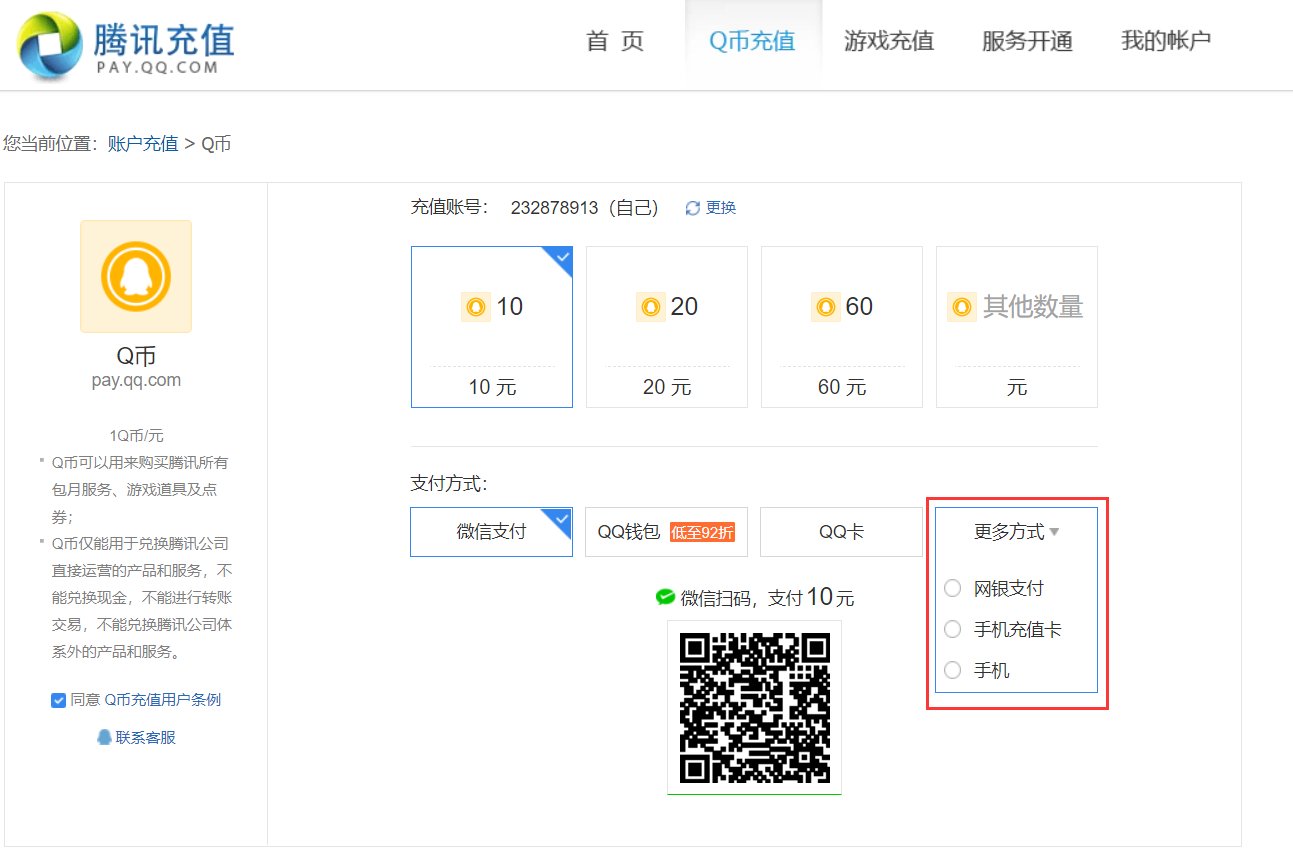Click the coin icon on the 60 Q币 card
The image size is (1293, 853).
click(826, 307)
